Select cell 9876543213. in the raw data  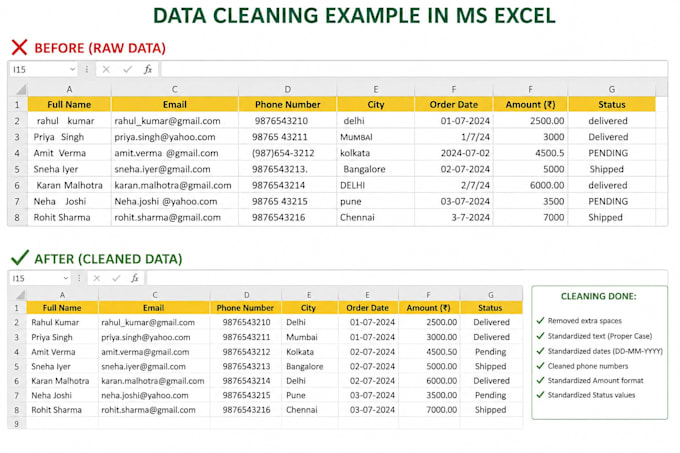click(288, 169)
